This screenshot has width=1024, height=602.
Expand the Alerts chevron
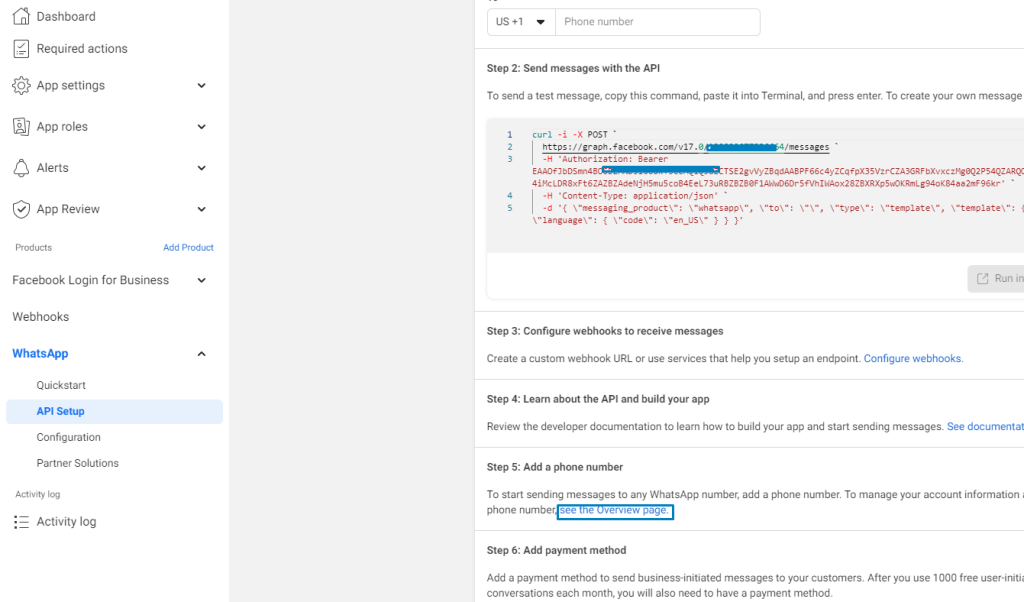coord(202,168)
